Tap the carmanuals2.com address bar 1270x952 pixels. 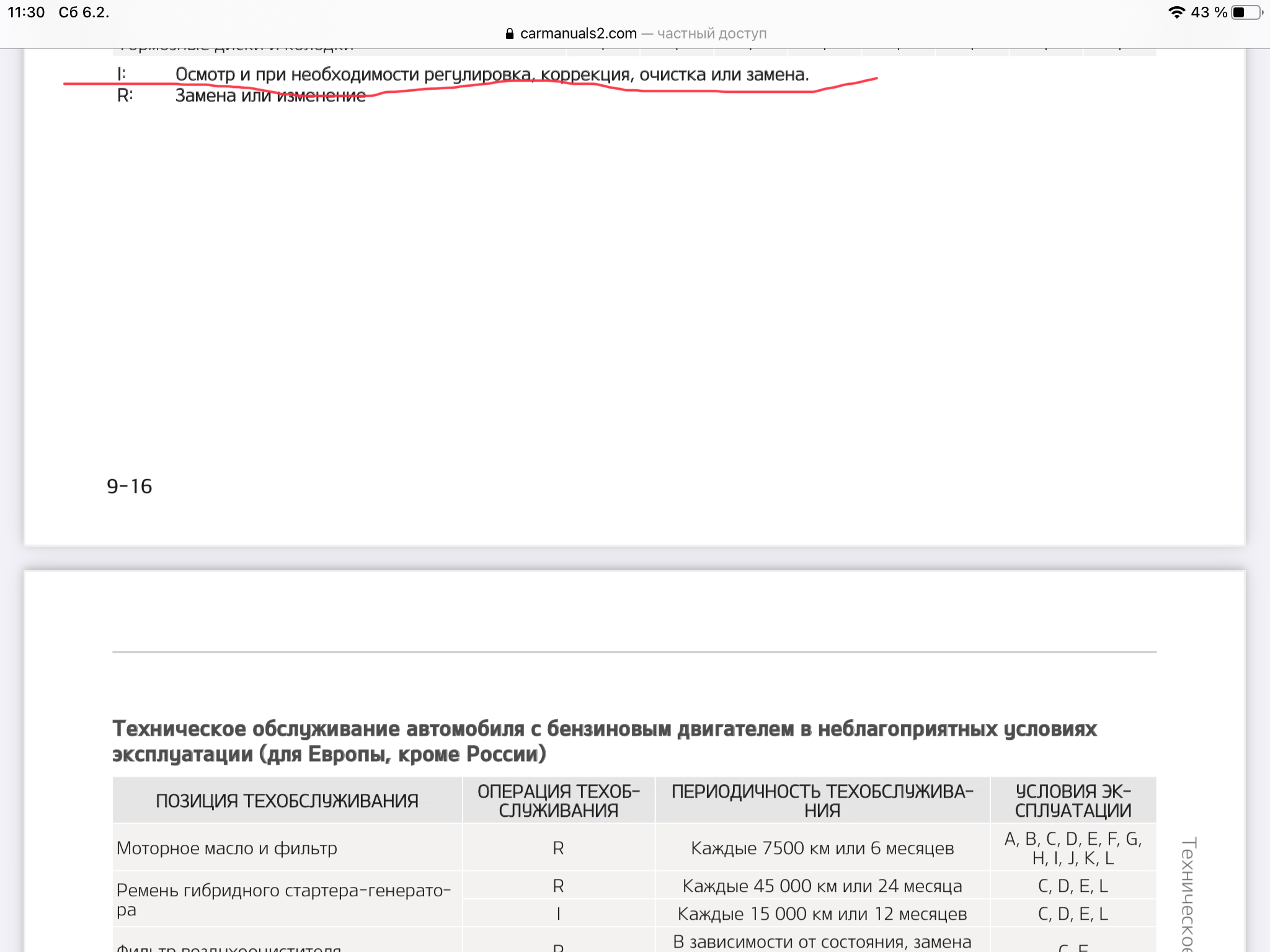point(636,33)
